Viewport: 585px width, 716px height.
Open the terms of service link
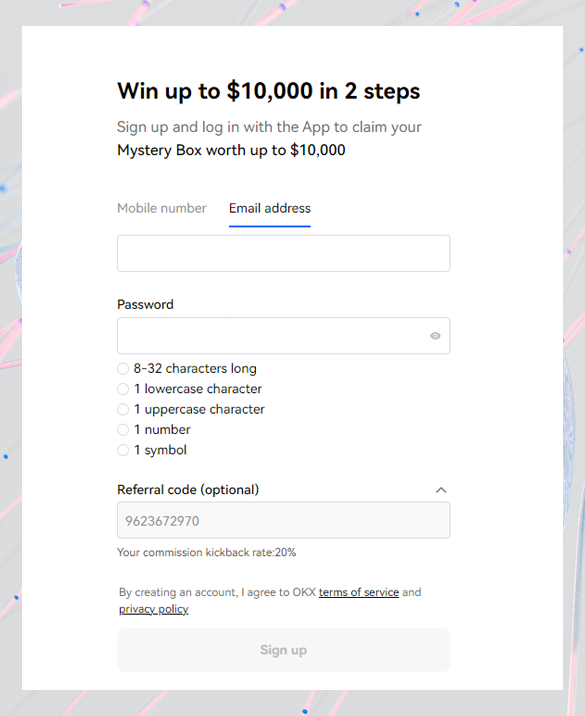pos(358,592)
